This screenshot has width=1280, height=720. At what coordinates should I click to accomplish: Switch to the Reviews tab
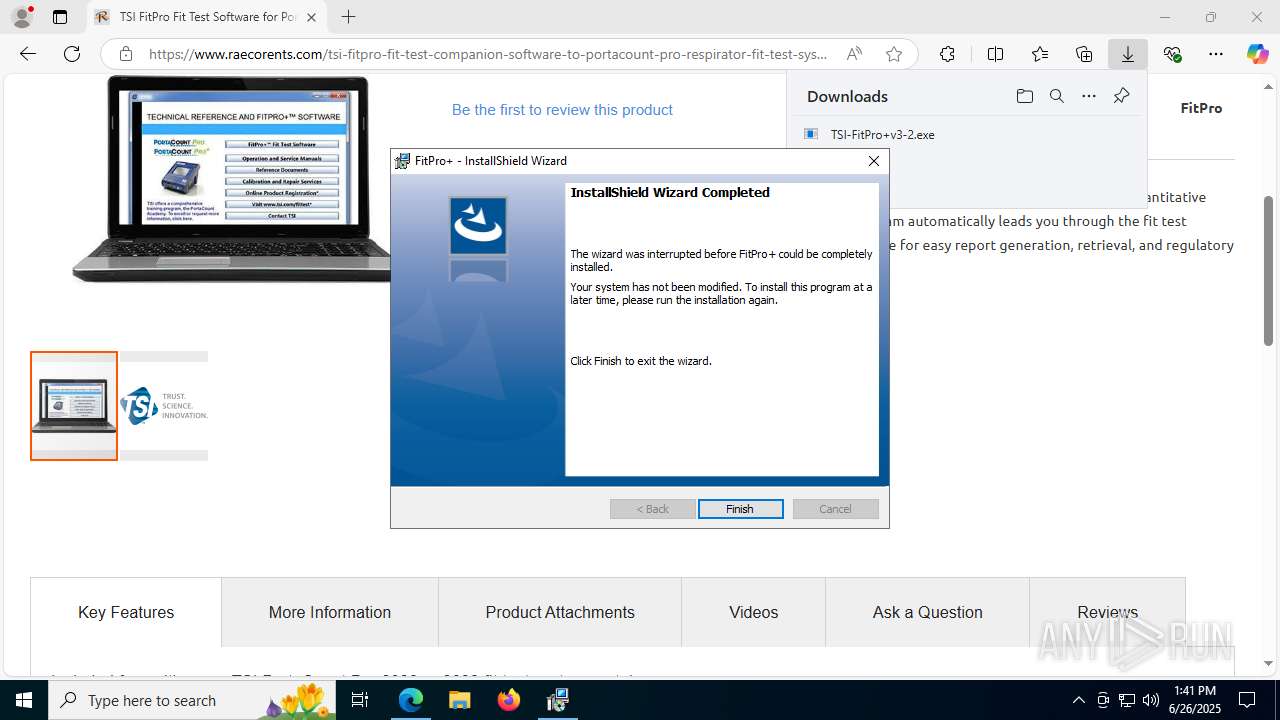click(1107, 612)
